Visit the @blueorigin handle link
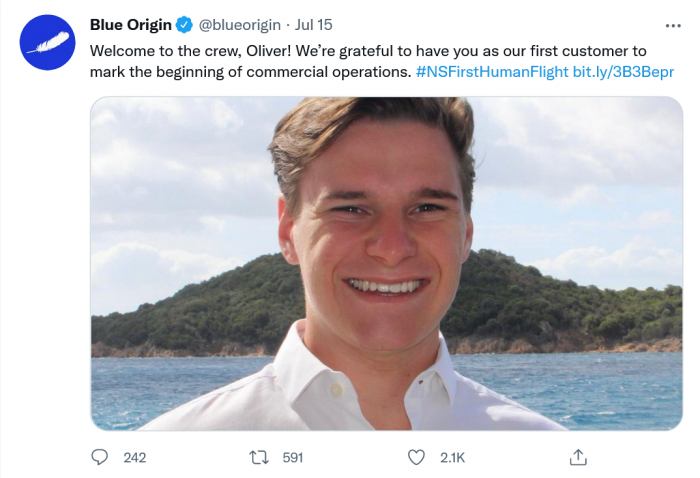Image resolution: width=700 pixels, height=478 pixels. [241, 24]
